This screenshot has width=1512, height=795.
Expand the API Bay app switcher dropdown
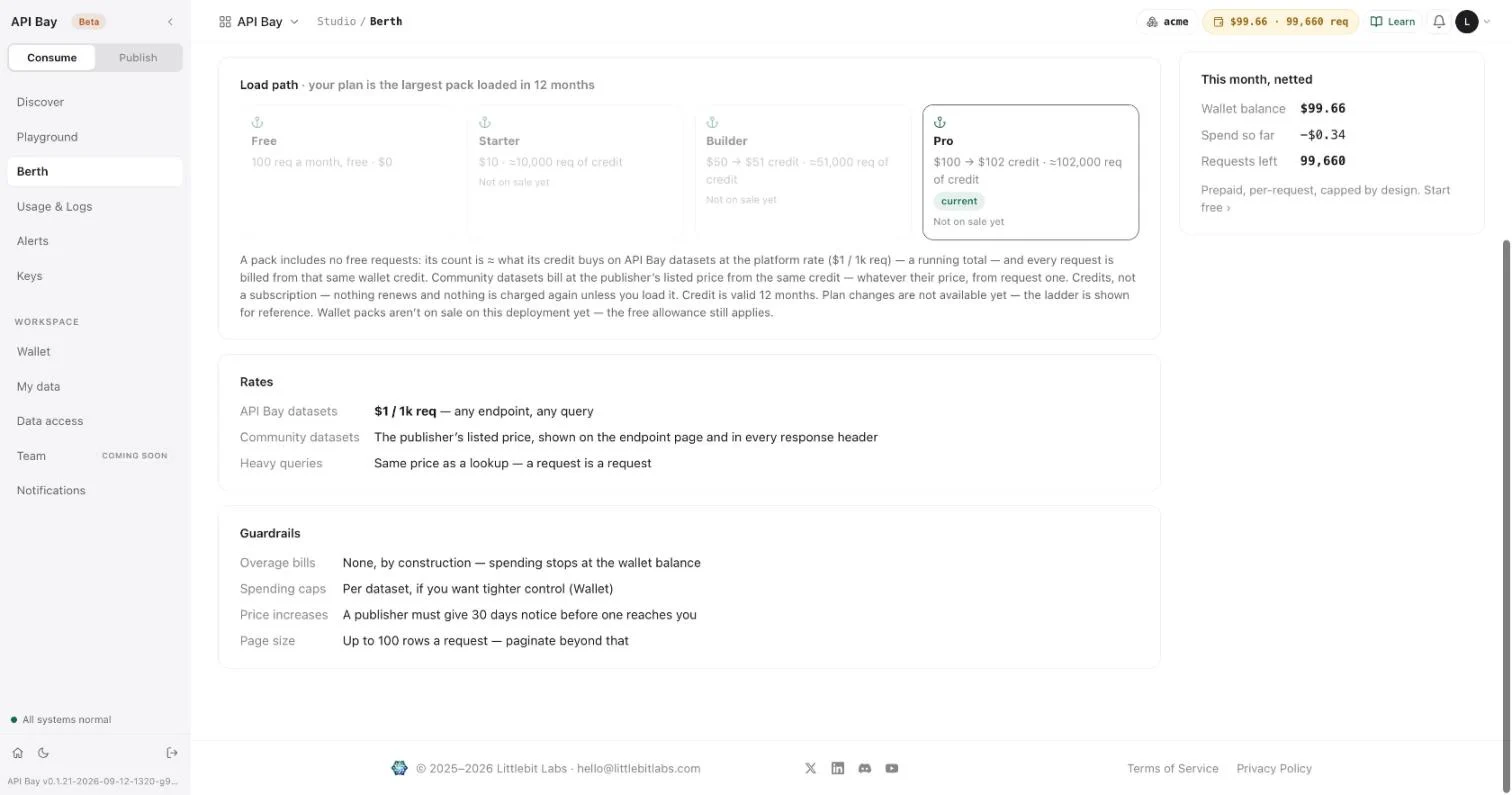pyautogui.click(x=259, y=21)
